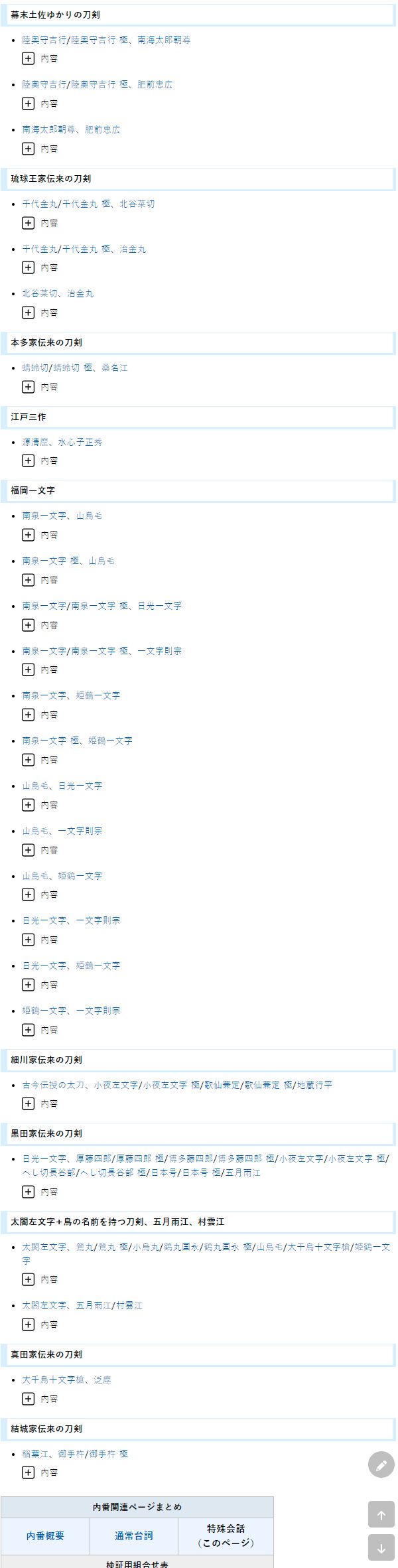This screenshot has width=398, height=1568.
Task: Click plus icon below 姫鶴一文字、一文字則宗
Action: 28,1029
